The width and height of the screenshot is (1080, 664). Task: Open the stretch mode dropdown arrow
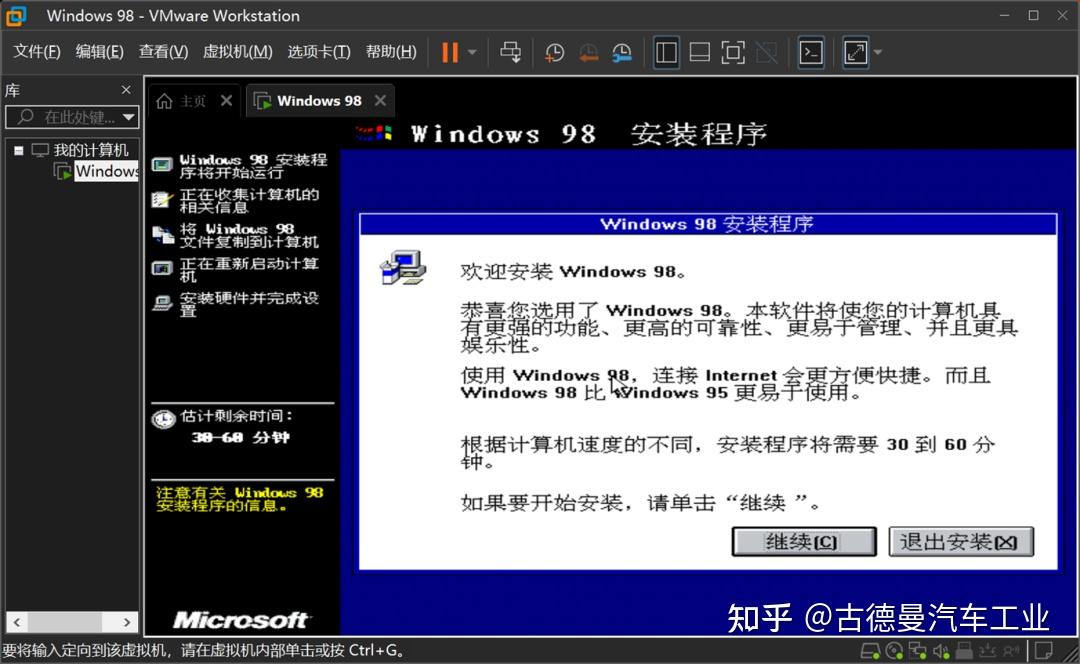point(875,52)
